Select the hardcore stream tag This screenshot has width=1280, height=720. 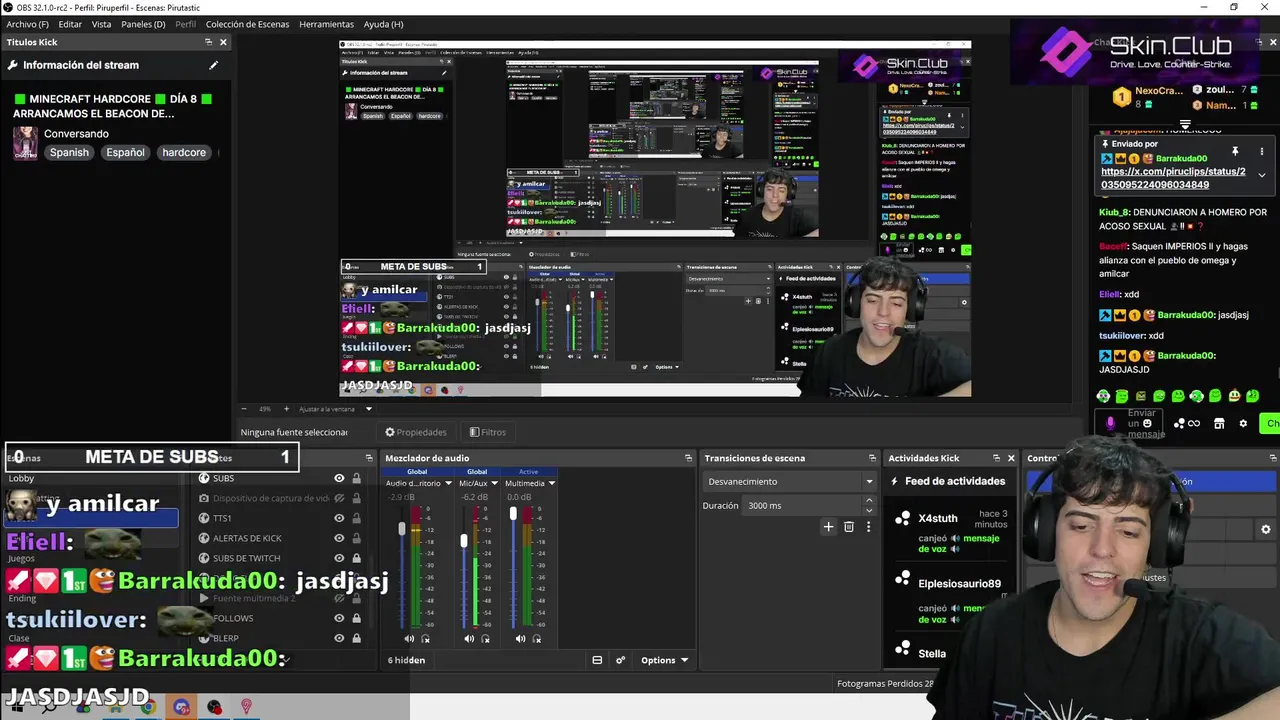point(184,152)
